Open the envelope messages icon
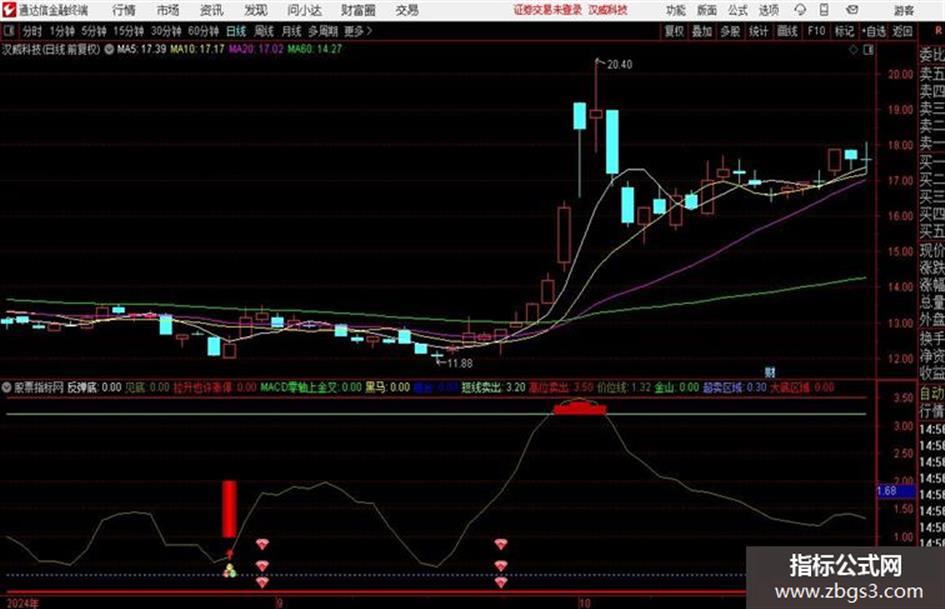Viewport: 945px width, 609px height. (x=852, y=10)
